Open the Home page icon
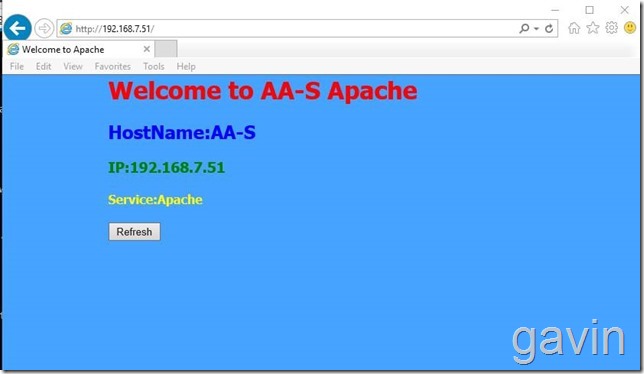Viewport: 644px width, 374px height. 574,28
